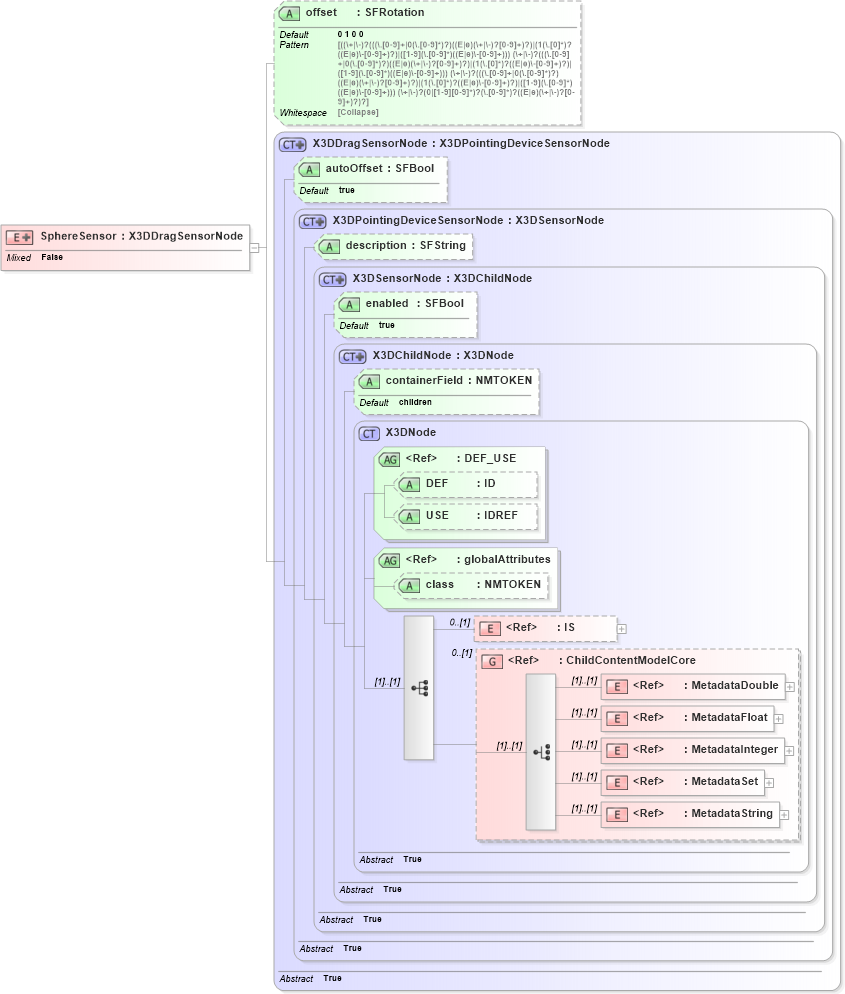
Task: Click the X3DSensorNode CT+ icon
Action: 333,280
